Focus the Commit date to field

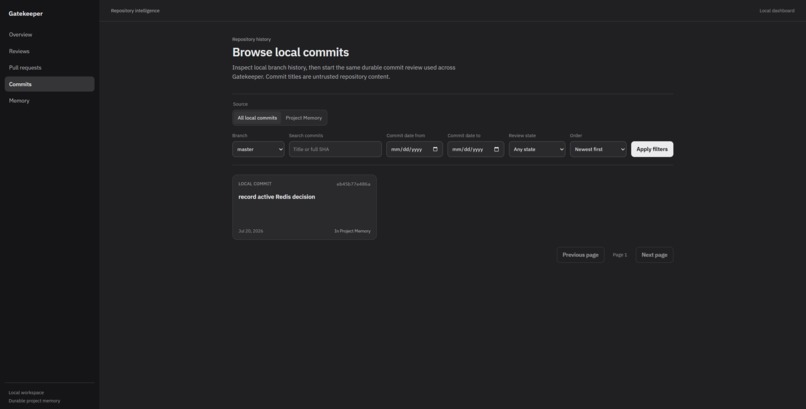coord(475,149)
